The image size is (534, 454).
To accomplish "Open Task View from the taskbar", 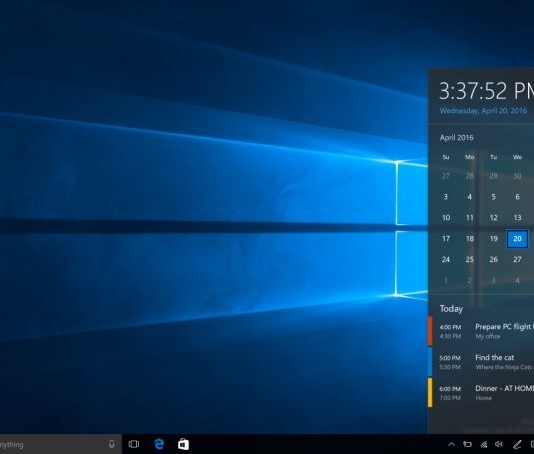I will point(134,444).
